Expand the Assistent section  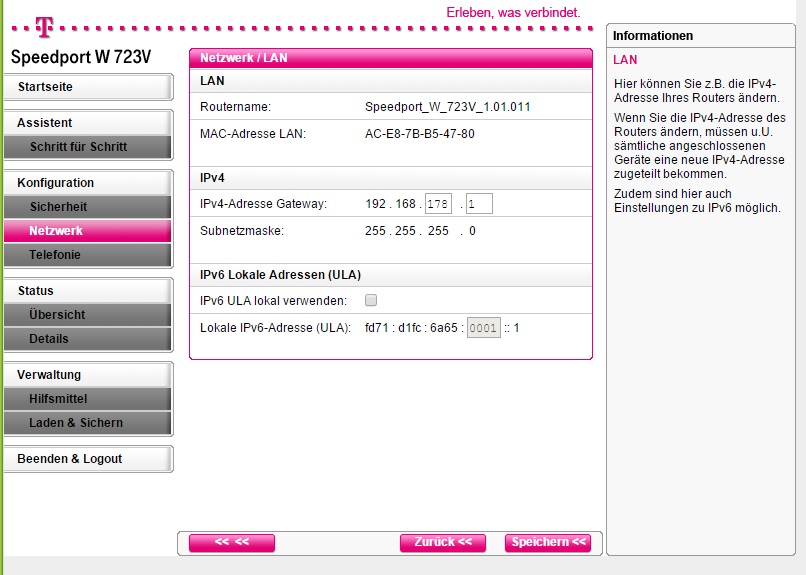[87, 123]
